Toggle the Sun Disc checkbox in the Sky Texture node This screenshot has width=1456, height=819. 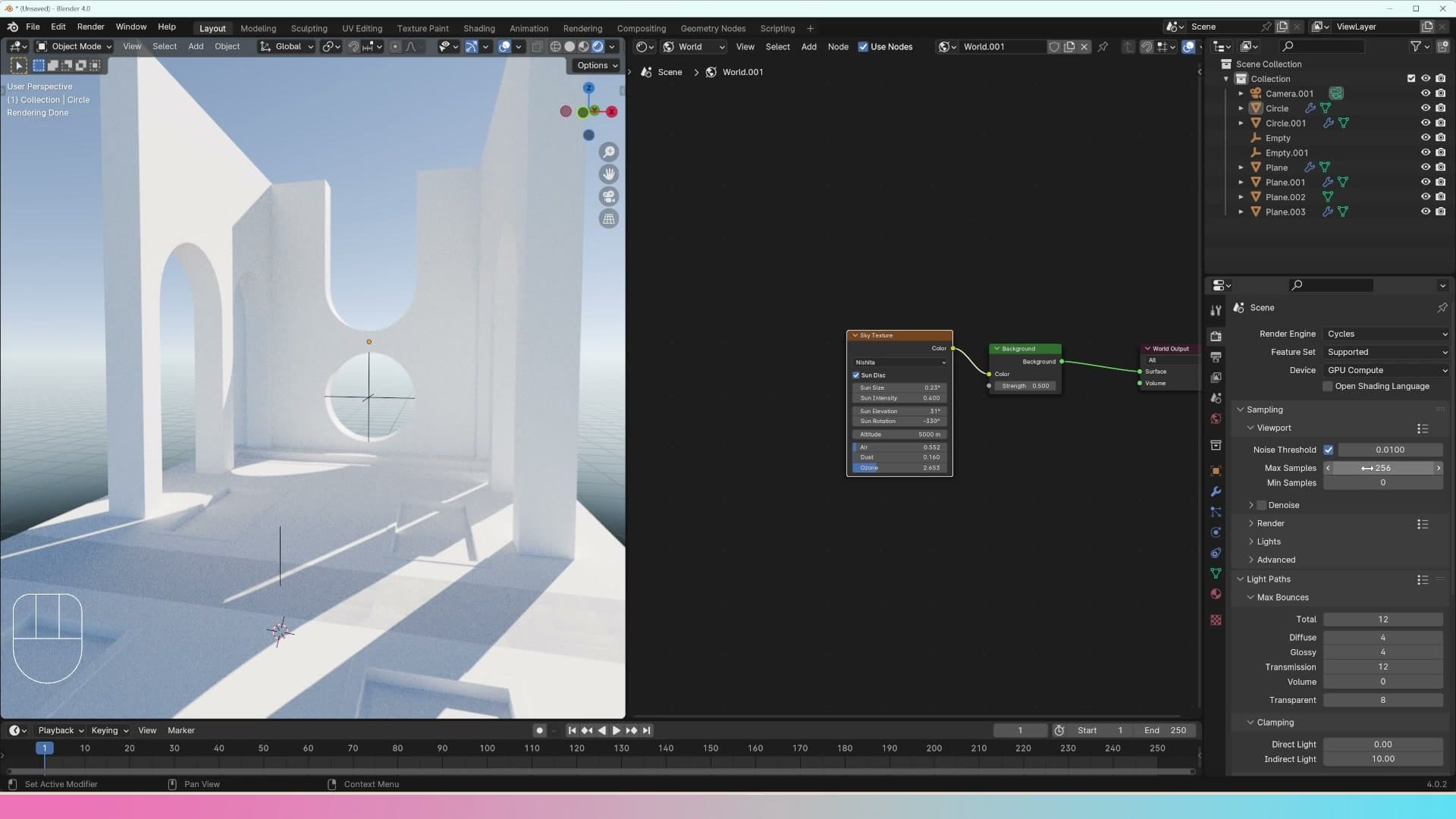[x=856, y=375]
